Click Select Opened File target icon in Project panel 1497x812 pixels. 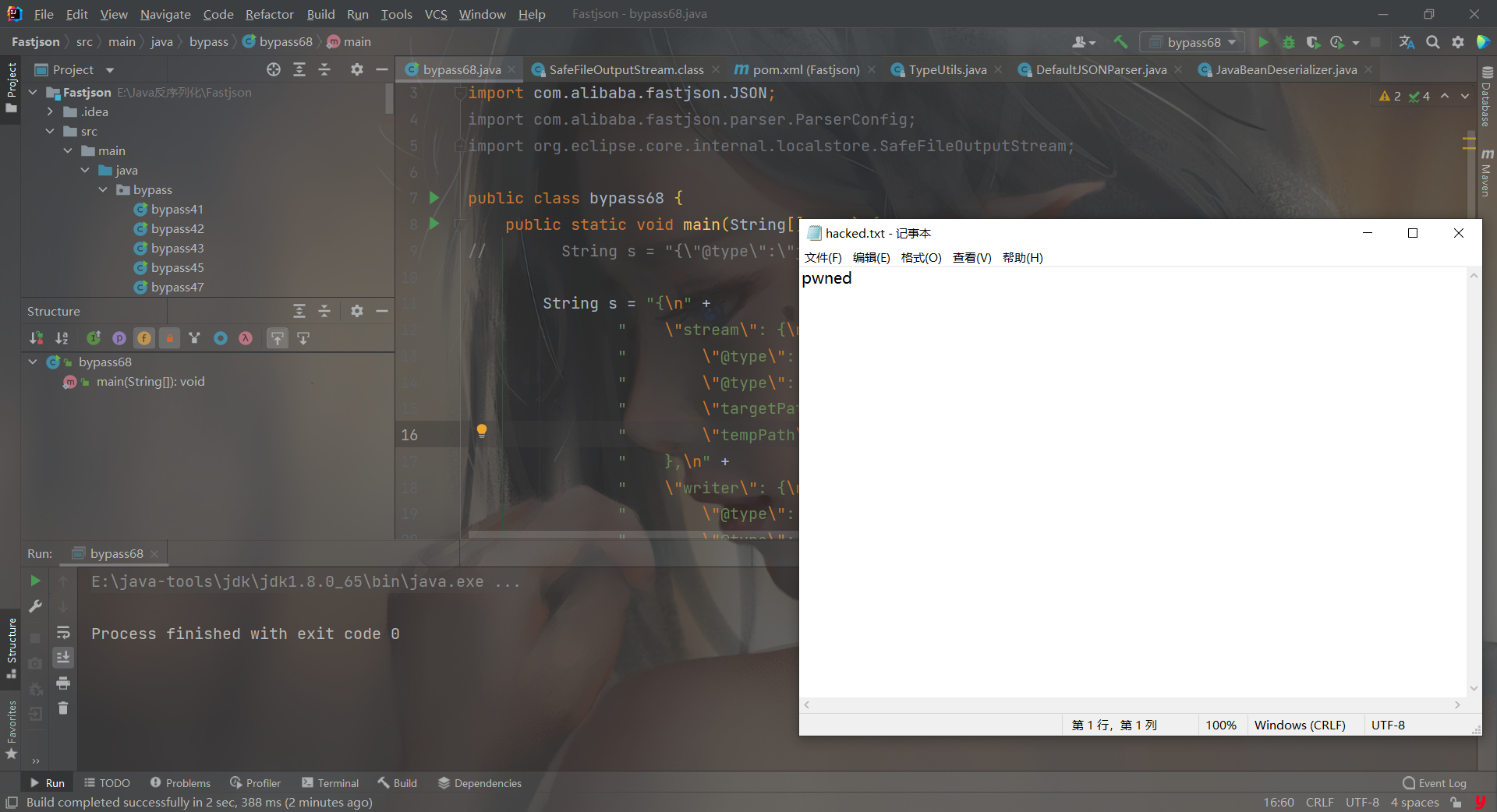[x=274, y=69]
